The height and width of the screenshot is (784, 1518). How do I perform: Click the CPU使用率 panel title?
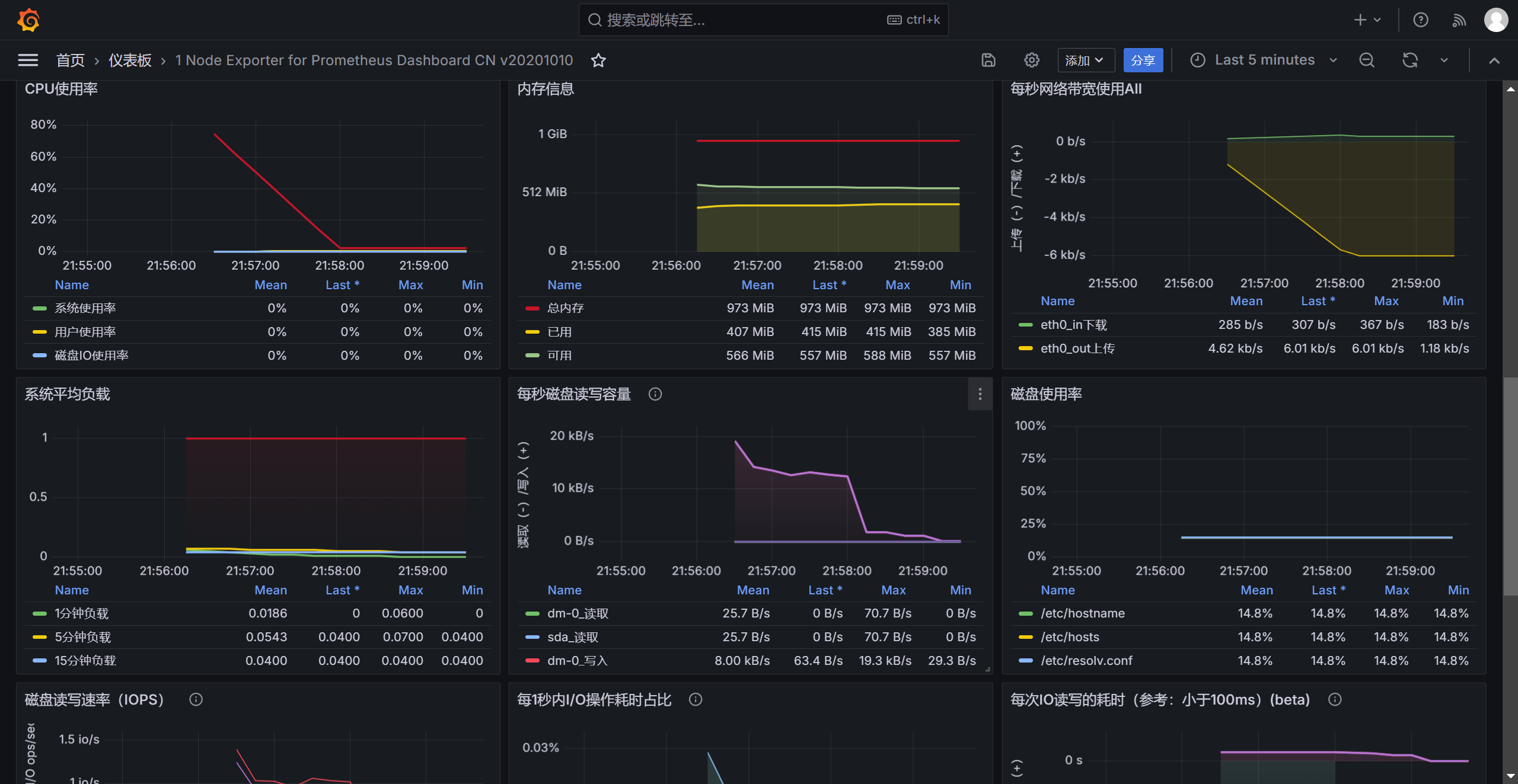(x=61, y=89)
